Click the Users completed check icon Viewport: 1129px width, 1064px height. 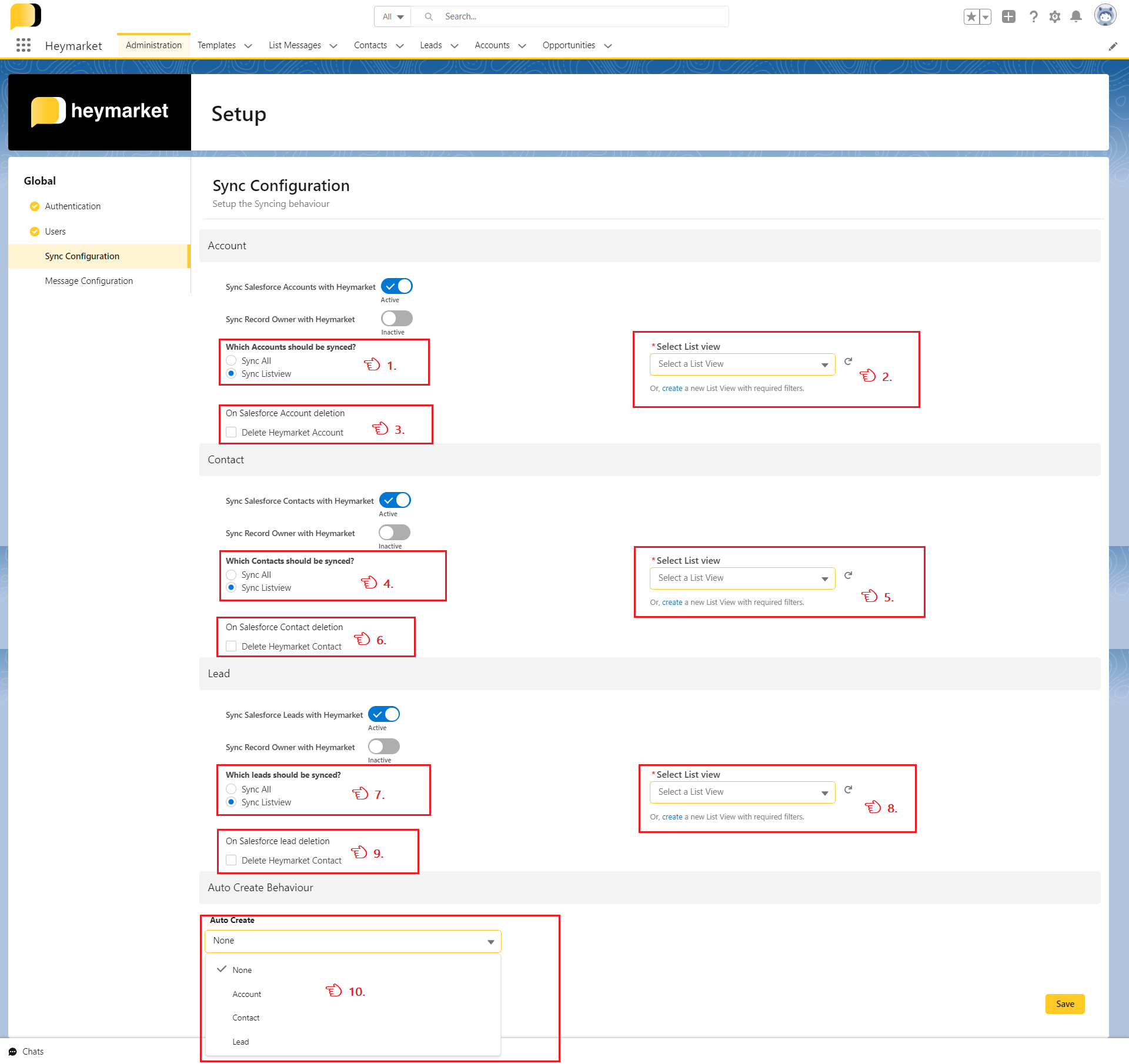pyautogui.click(x=35, y=232)
